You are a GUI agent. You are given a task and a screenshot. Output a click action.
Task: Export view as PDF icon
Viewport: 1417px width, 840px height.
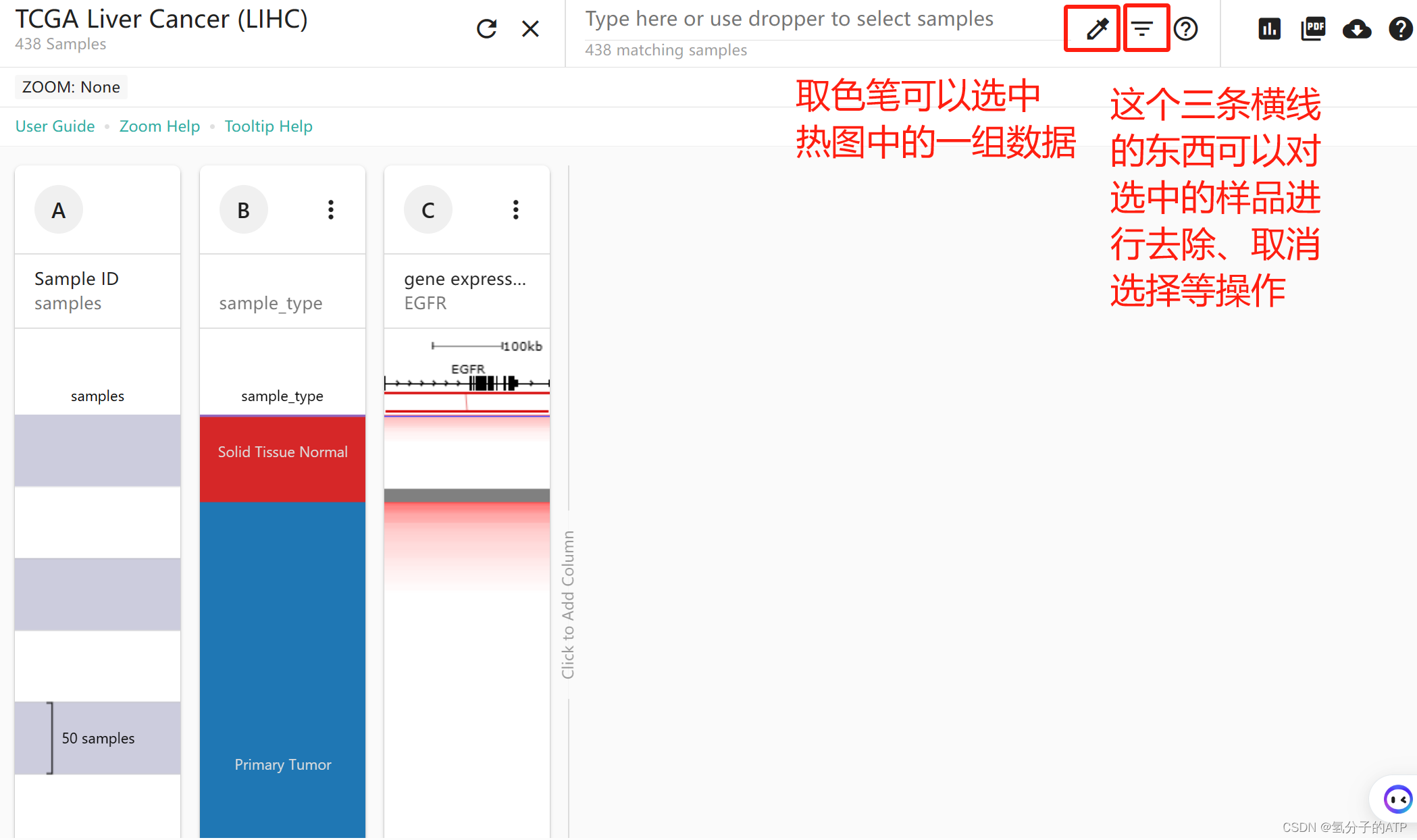(x=1312, y=29)
